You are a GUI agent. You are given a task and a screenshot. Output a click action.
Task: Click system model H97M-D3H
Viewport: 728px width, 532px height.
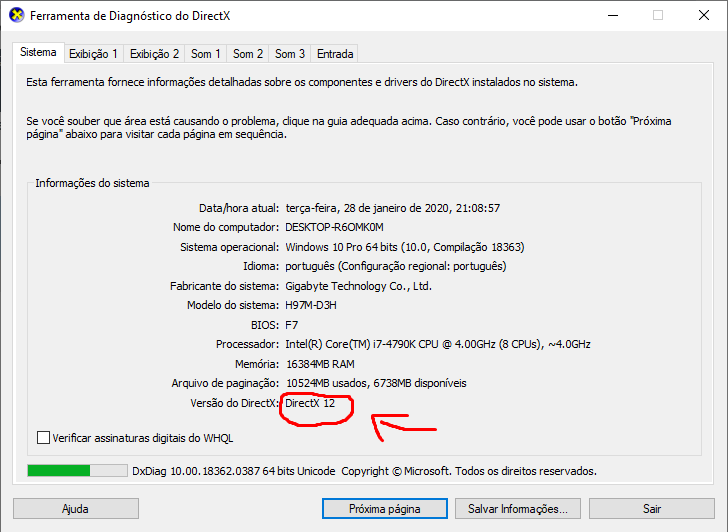click(x=311, y=305)
